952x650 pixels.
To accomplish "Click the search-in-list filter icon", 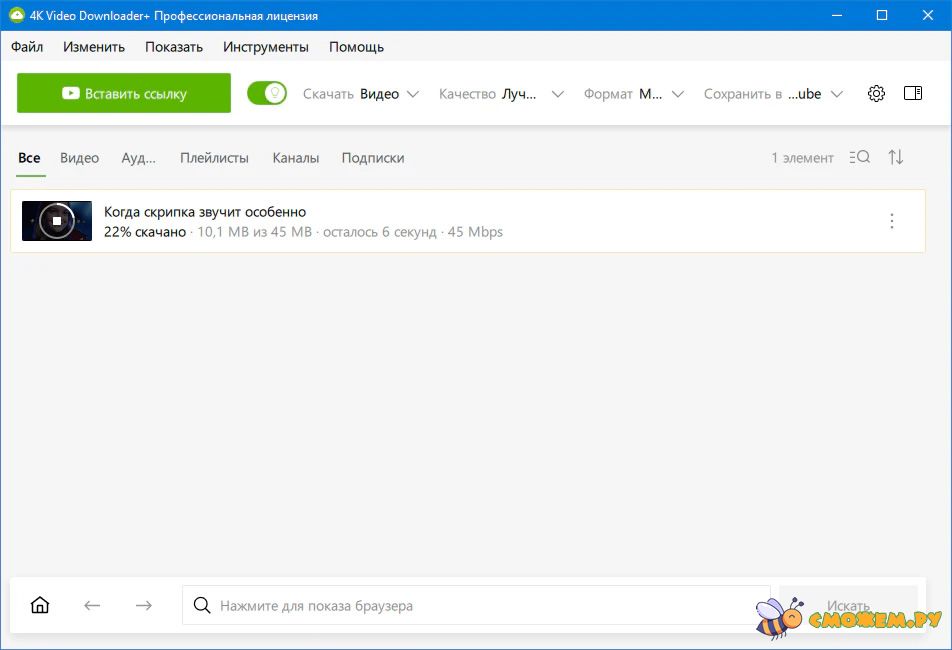I will (859, 158).
